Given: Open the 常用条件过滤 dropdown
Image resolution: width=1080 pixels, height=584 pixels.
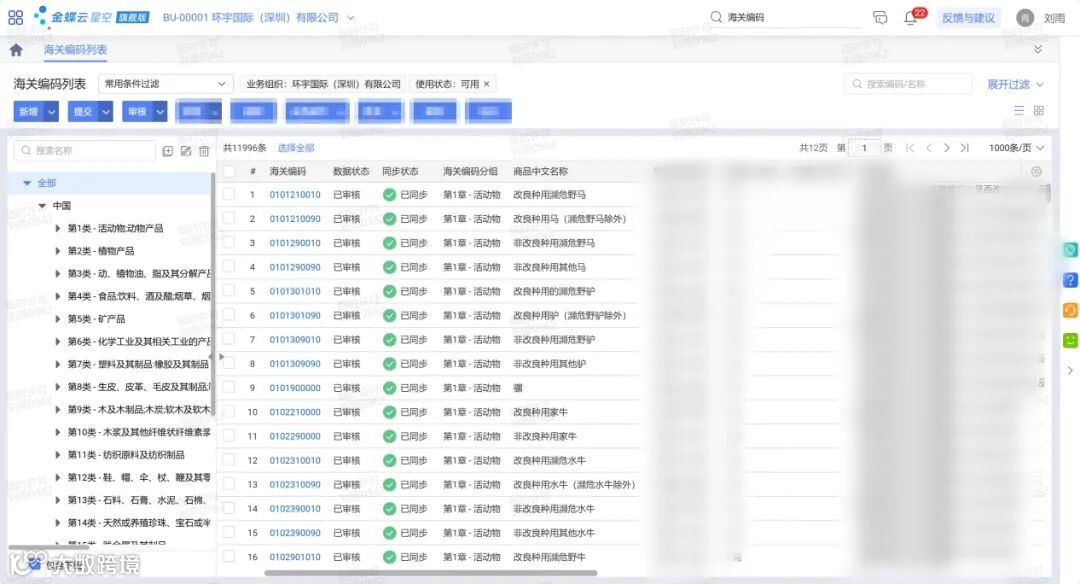Looking at the screenshot, I should (166, 84).
